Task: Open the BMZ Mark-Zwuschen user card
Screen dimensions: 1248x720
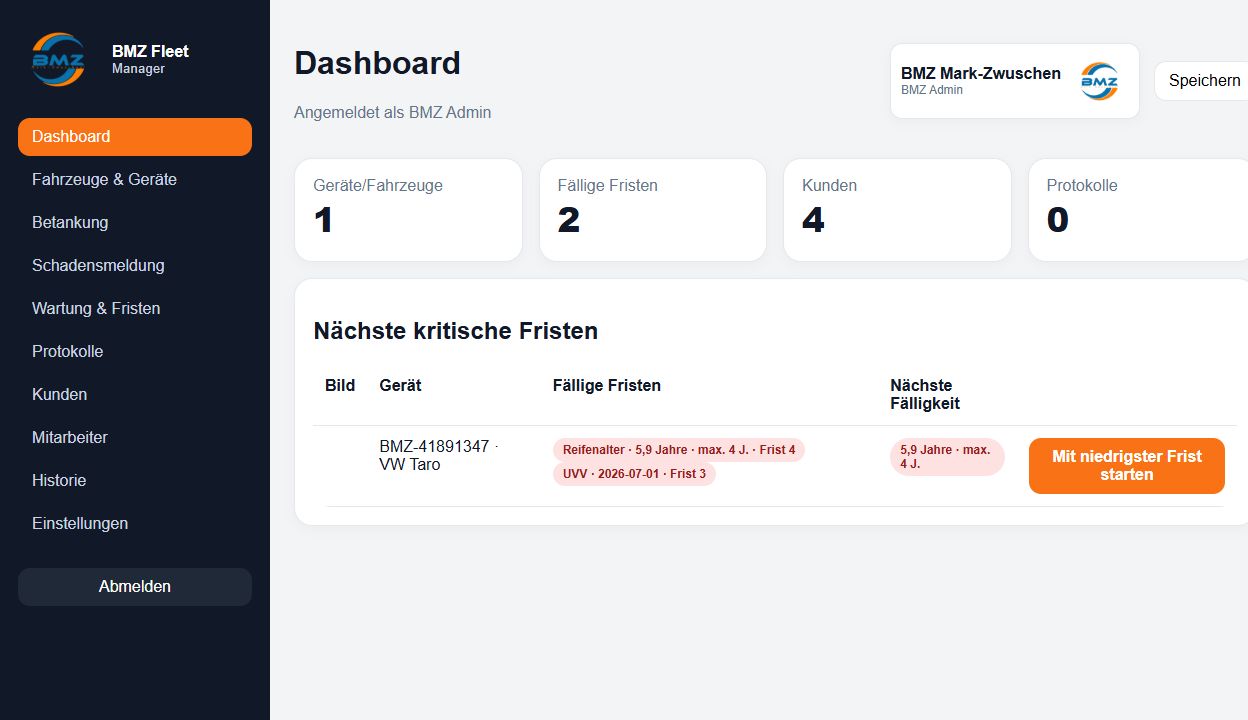Action: [1015, 81]
